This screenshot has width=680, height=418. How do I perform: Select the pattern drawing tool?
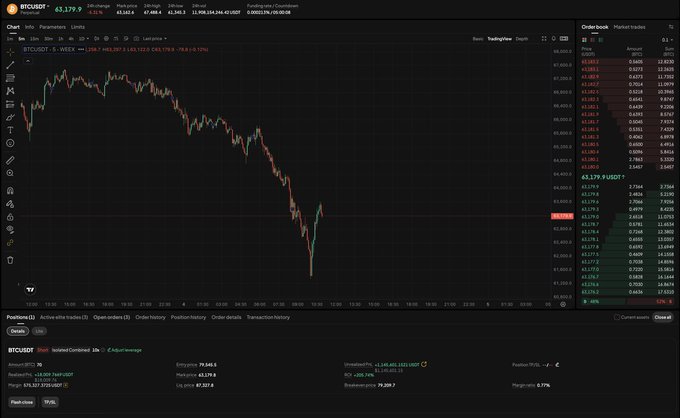[10, 91]
